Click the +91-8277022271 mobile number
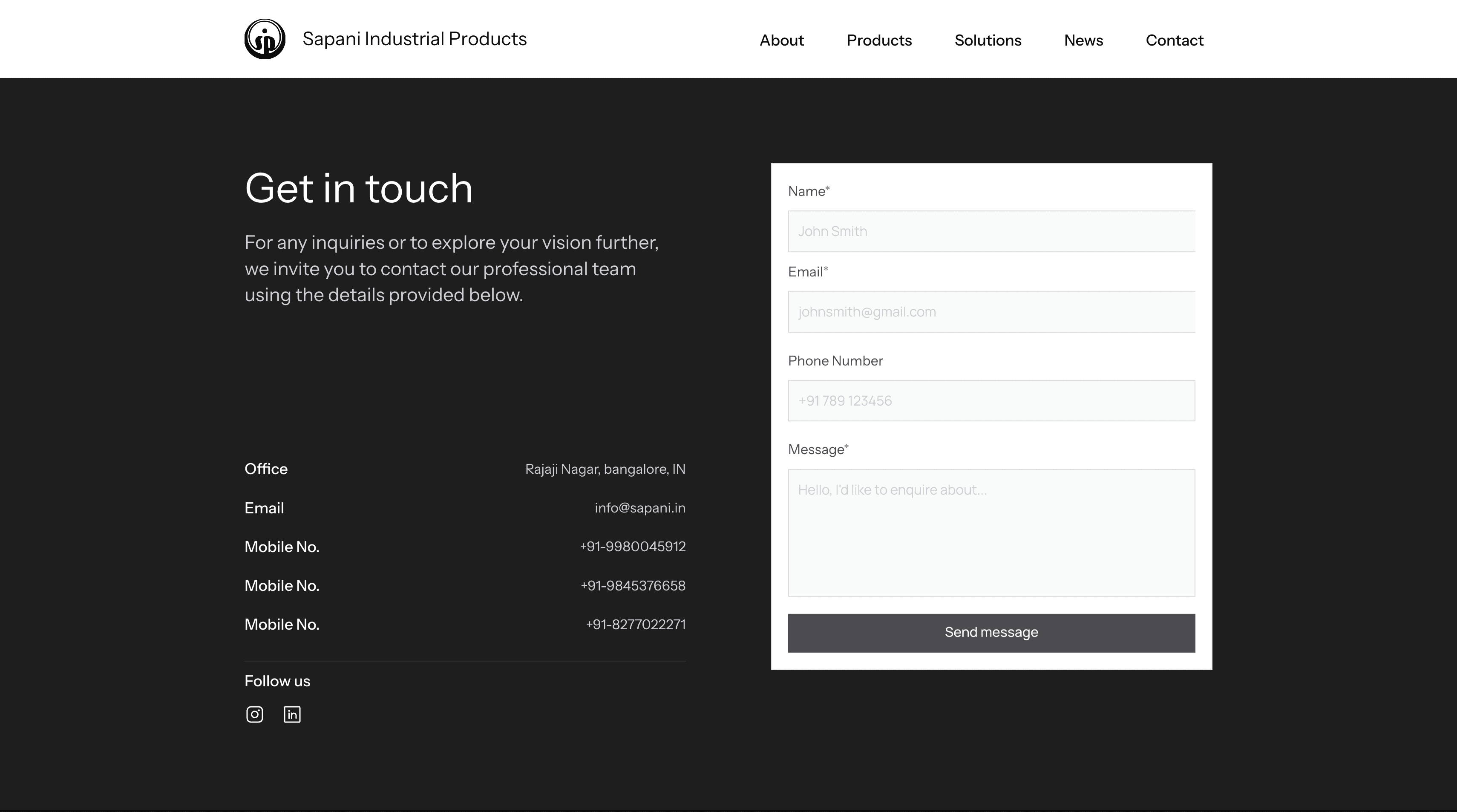This screenshot has height=812, width=1457. point(635,624)
